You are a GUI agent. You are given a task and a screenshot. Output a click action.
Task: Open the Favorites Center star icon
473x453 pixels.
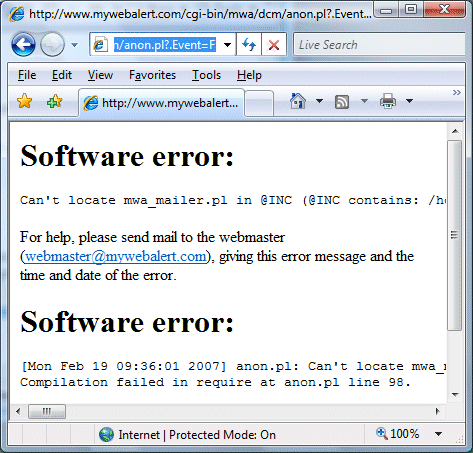tap(24, 101)
